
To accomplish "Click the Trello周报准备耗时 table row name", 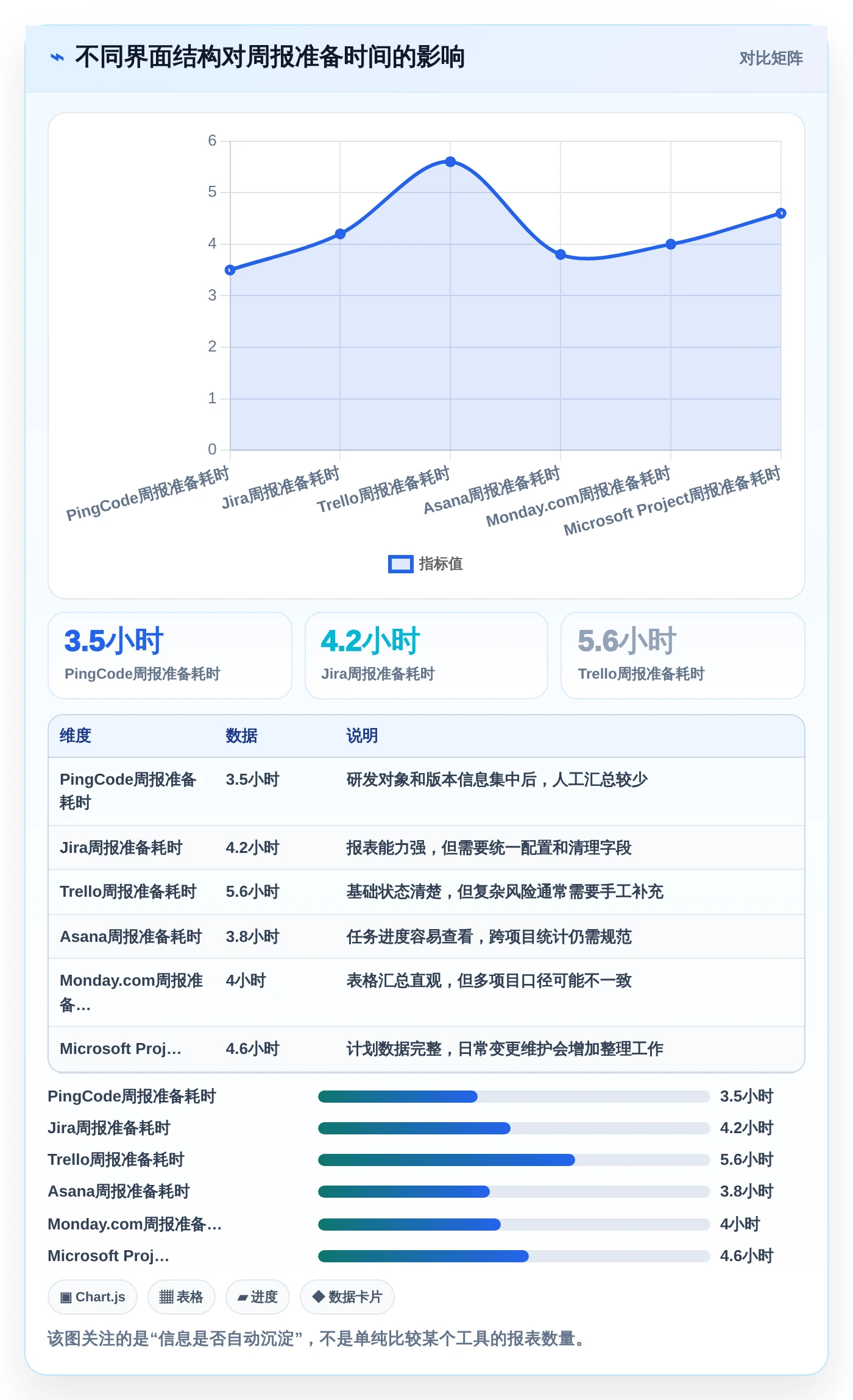I will (128, 892).
